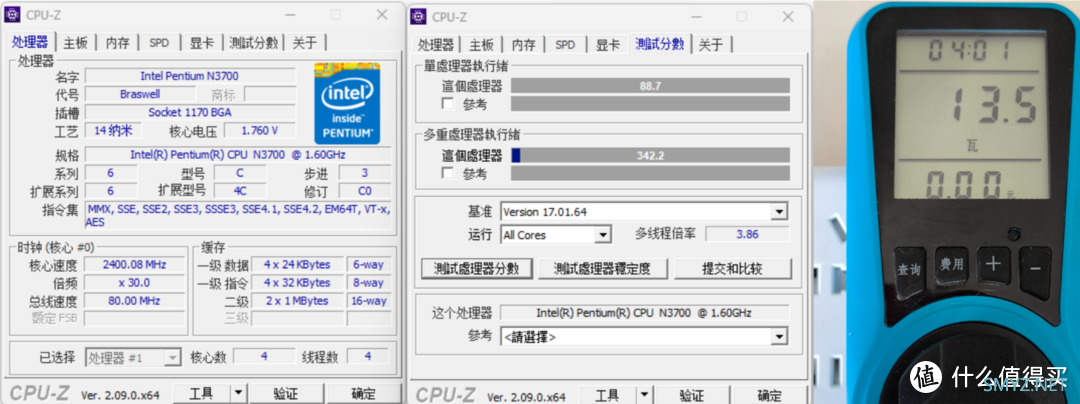The image size is (1080, 404).
Task: Click the single-thread reference score bar
Action: (650, 104)
